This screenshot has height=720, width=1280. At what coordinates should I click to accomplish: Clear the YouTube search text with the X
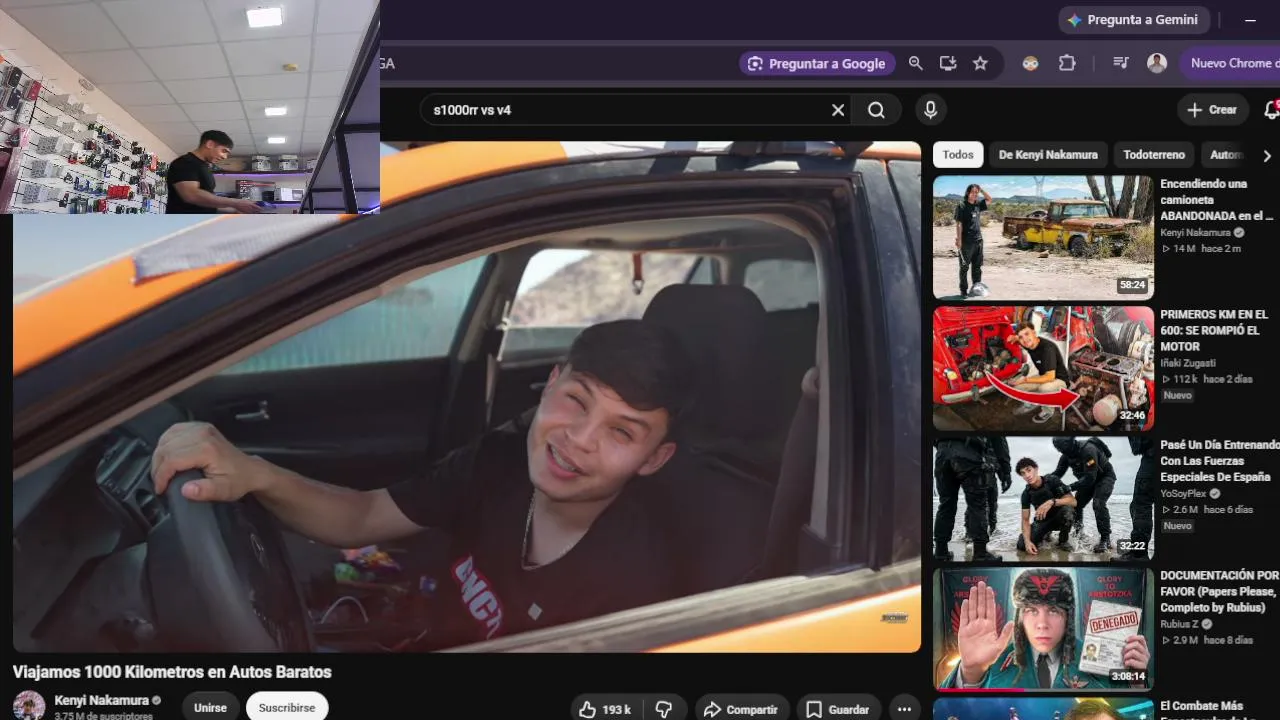838,110
